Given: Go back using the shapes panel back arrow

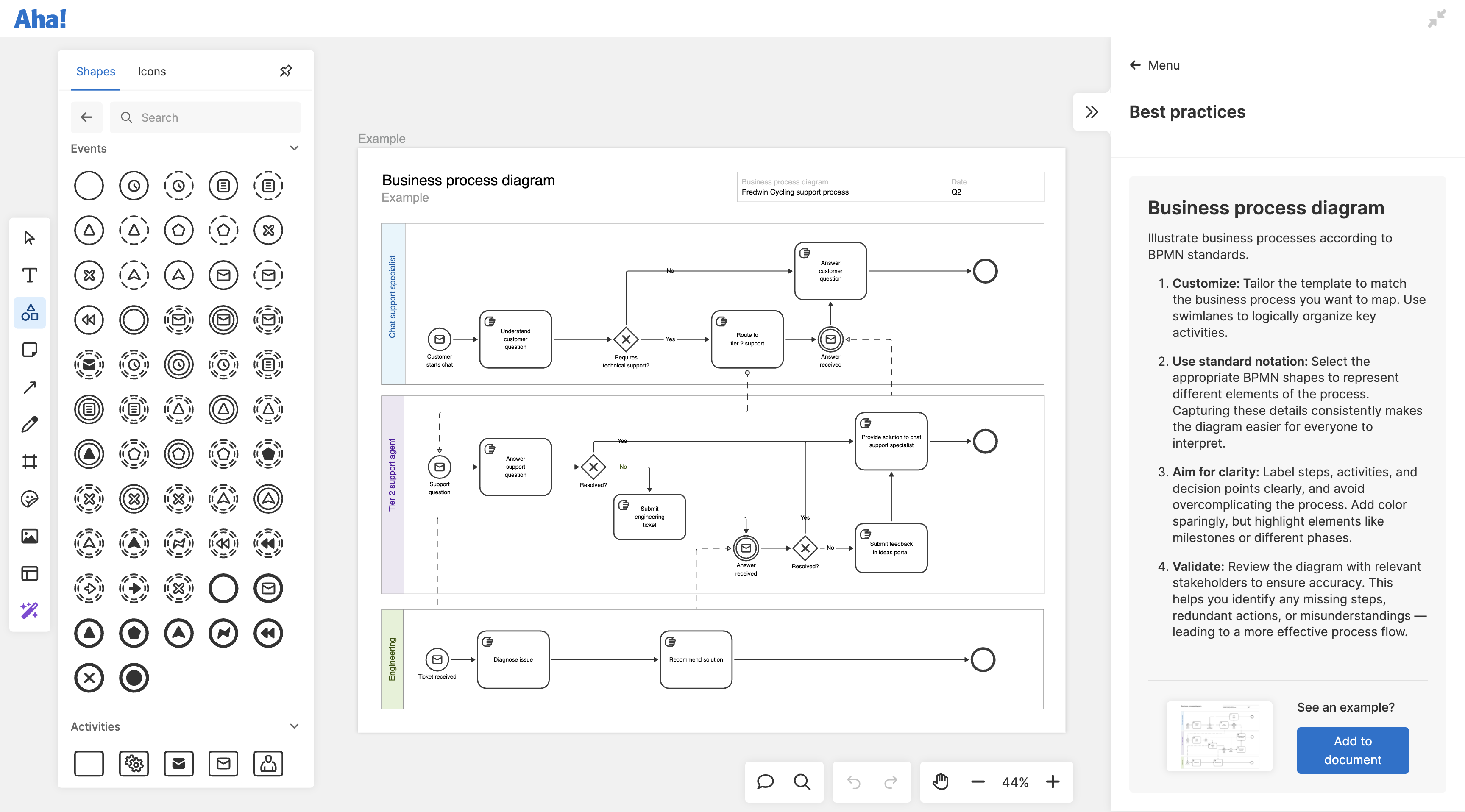Looking at the screenshot, I should coord(86,117).
